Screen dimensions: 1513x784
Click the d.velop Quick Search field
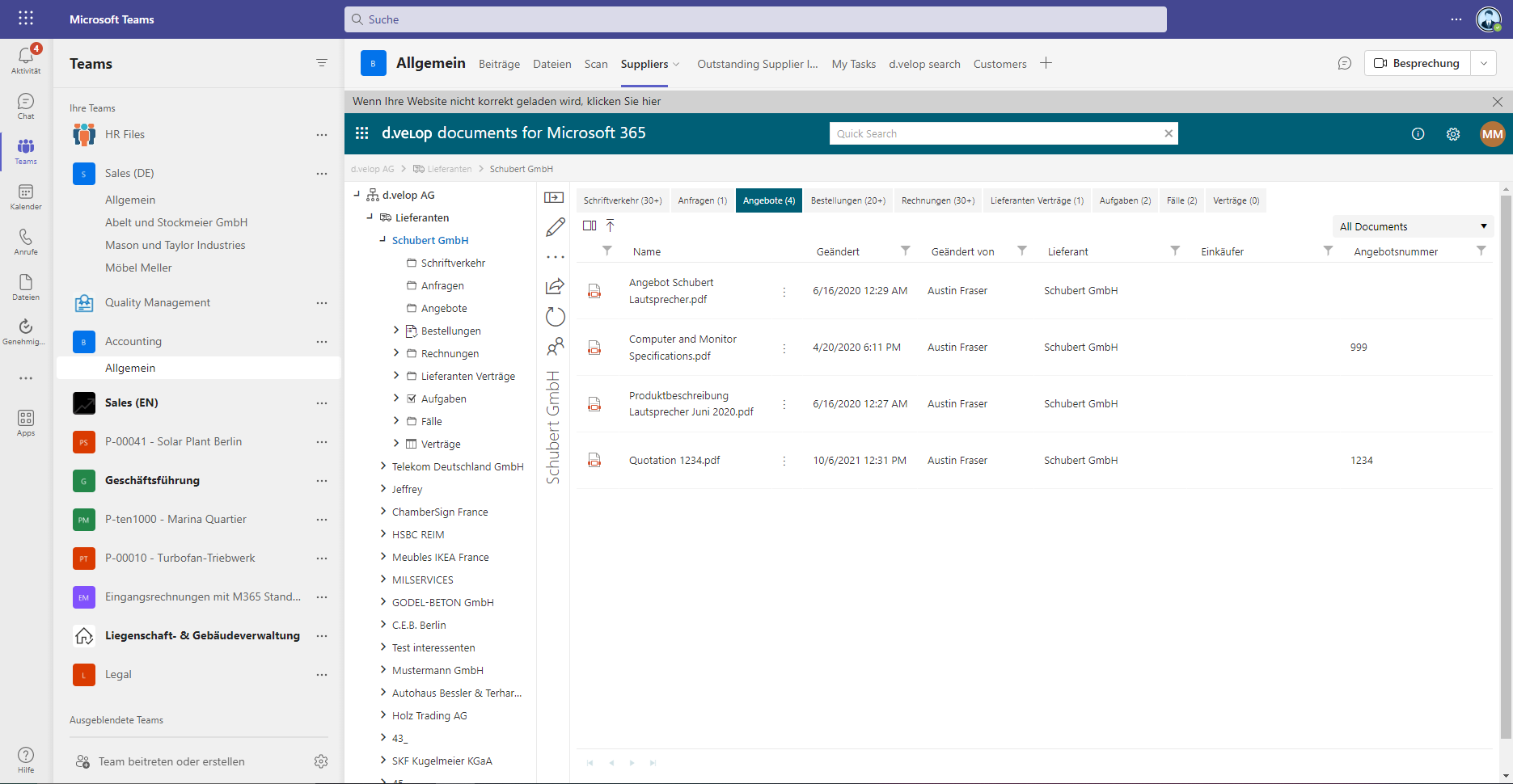(995, 133)
